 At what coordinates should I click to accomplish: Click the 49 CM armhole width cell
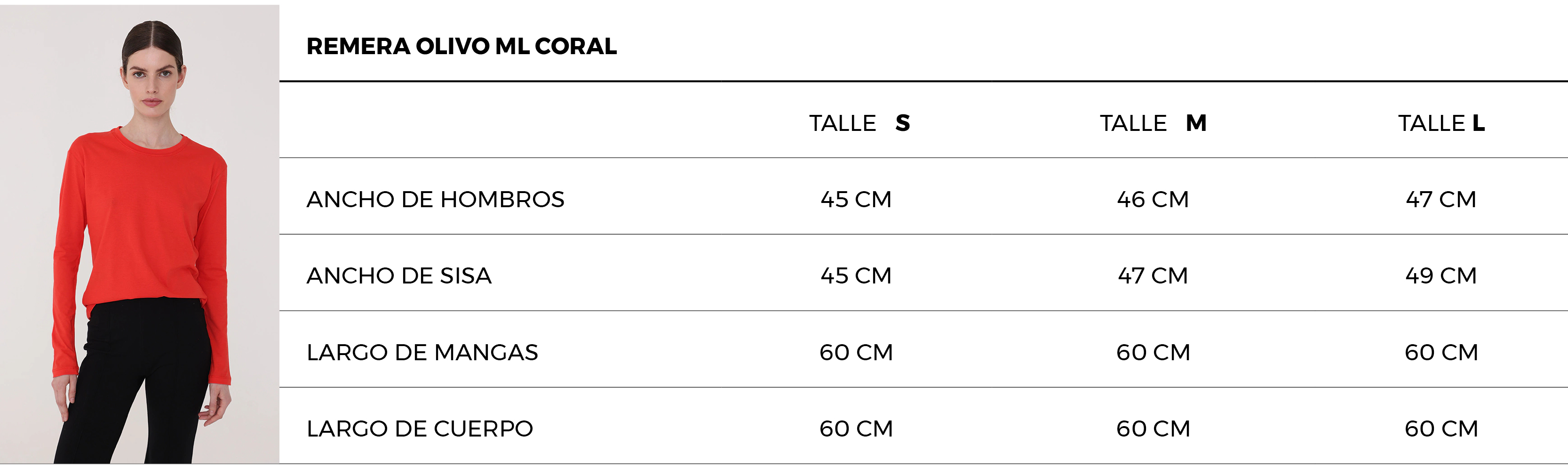click(1441, 275)
